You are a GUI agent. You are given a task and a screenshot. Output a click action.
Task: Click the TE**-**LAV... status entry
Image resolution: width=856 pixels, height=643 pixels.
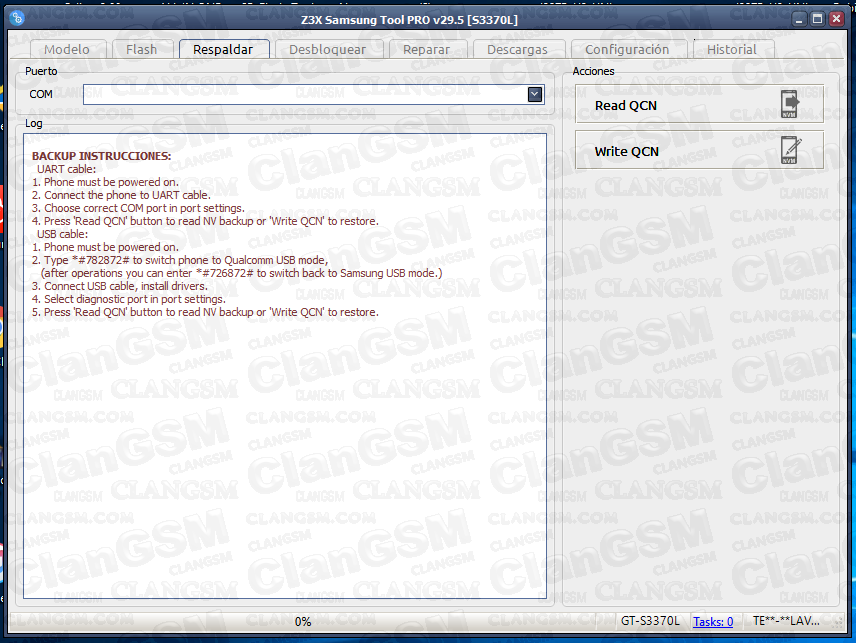pyautogui.click(x=786, y=621)
